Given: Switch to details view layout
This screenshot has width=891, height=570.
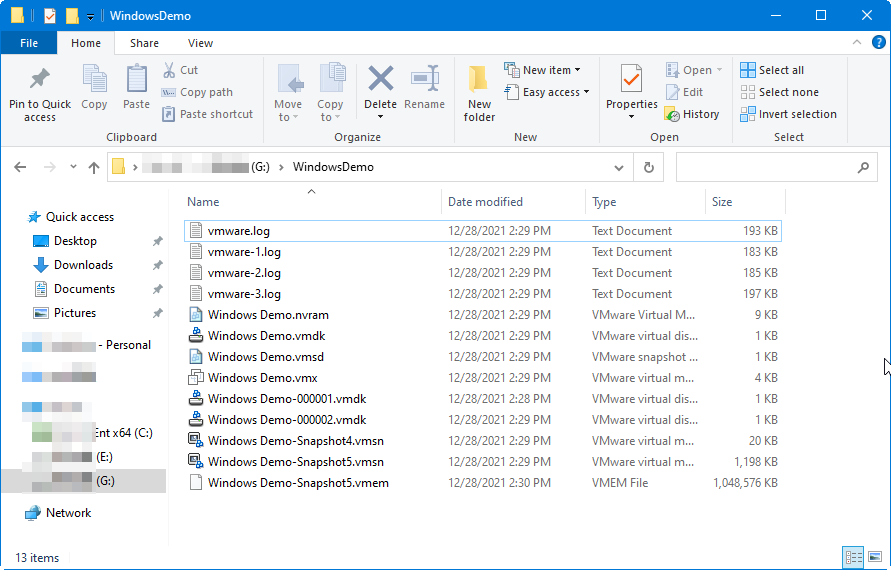Looking at the screenshot, I should point(854,557).
